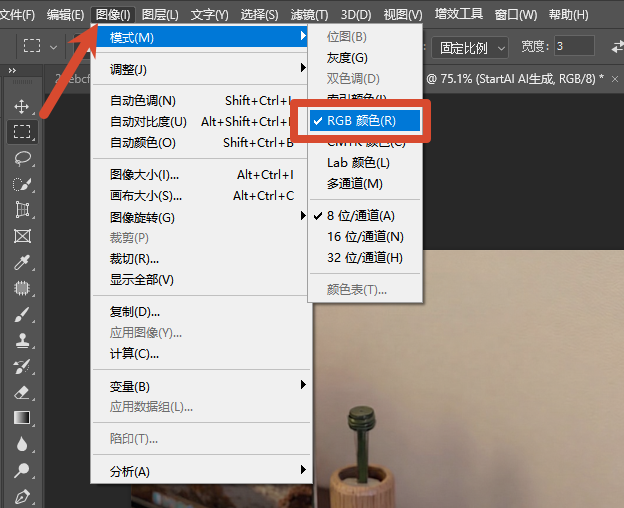Viewport: 624px width, 508px height.
Task: Select the Pen tool
Action: click(21, 496)
